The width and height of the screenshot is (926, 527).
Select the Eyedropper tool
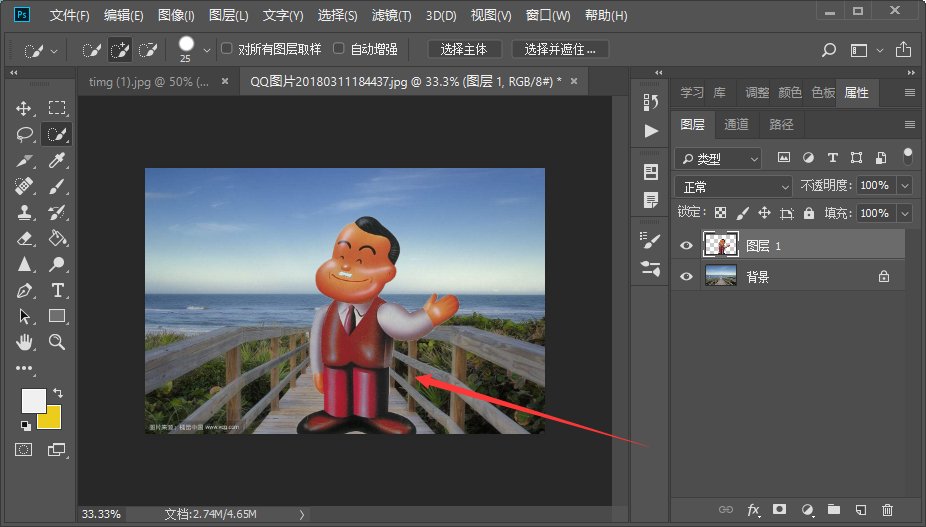pyautogui.click(x=57, y=160)
